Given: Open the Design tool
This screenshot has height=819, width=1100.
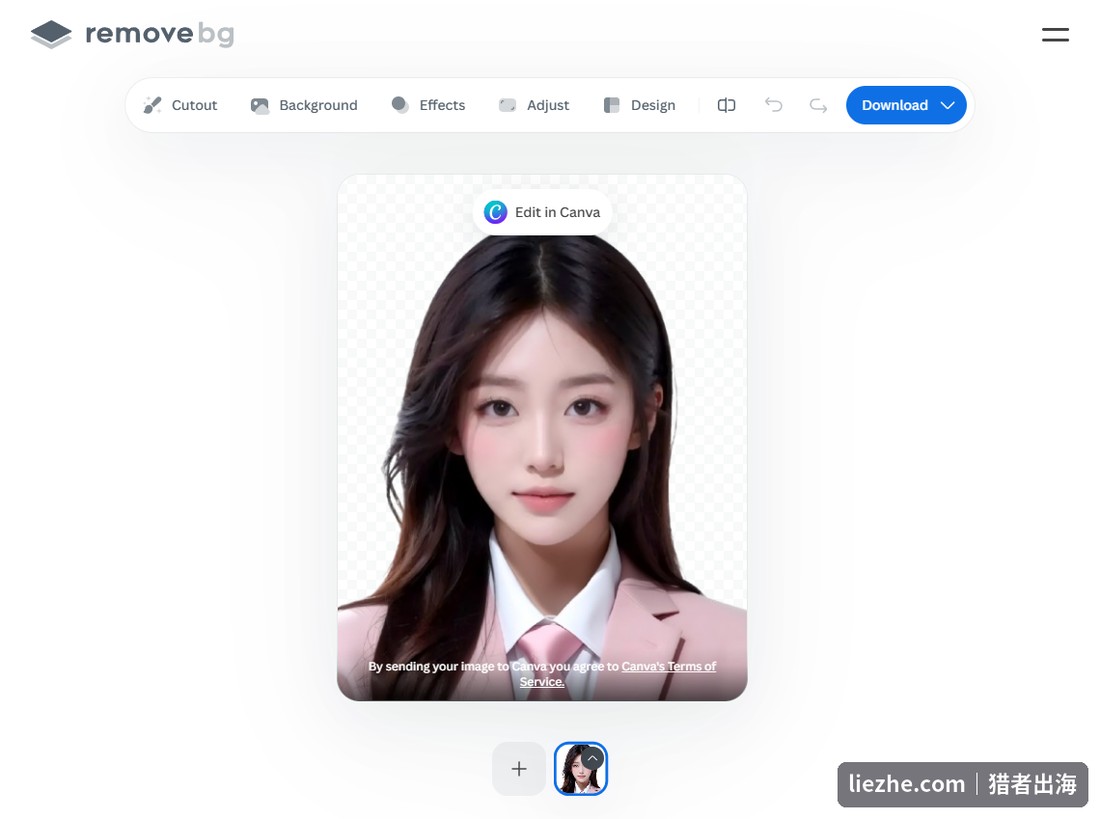Looking at the screenshot, I should pos(639,105).
